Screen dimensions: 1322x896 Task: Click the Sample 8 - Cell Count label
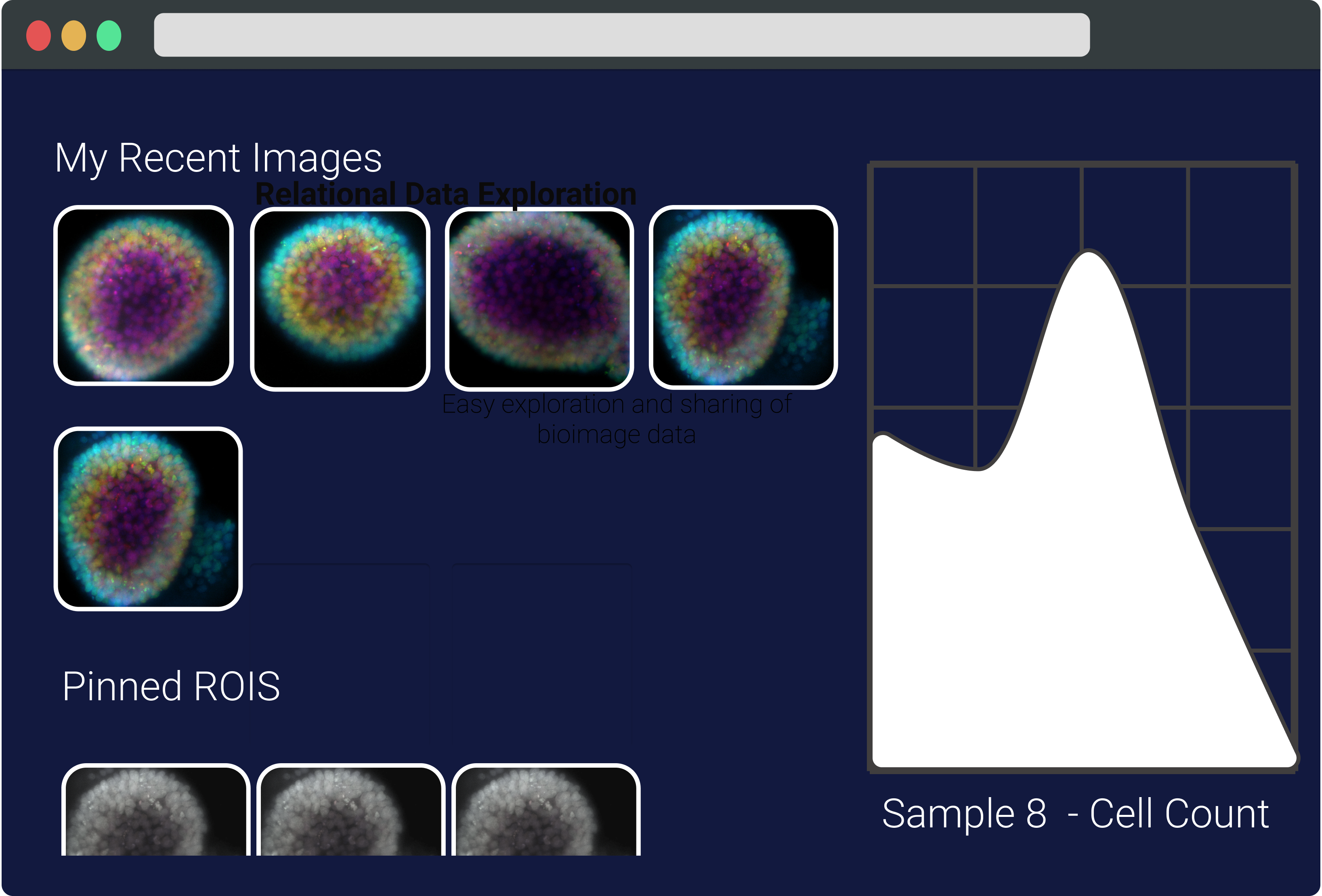click(1075, 814)
